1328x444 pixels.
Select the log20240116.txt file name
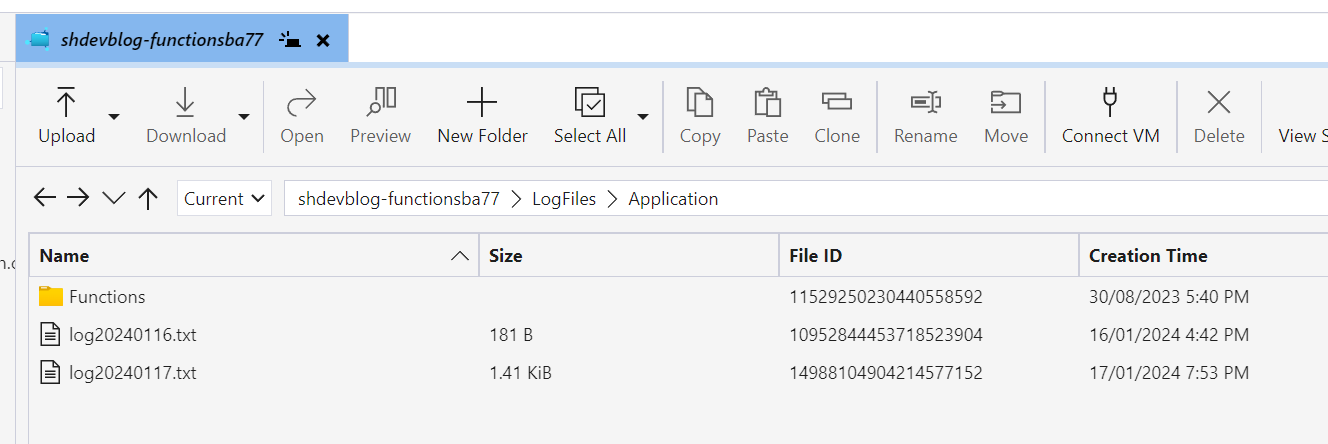(x=133, y=335)
